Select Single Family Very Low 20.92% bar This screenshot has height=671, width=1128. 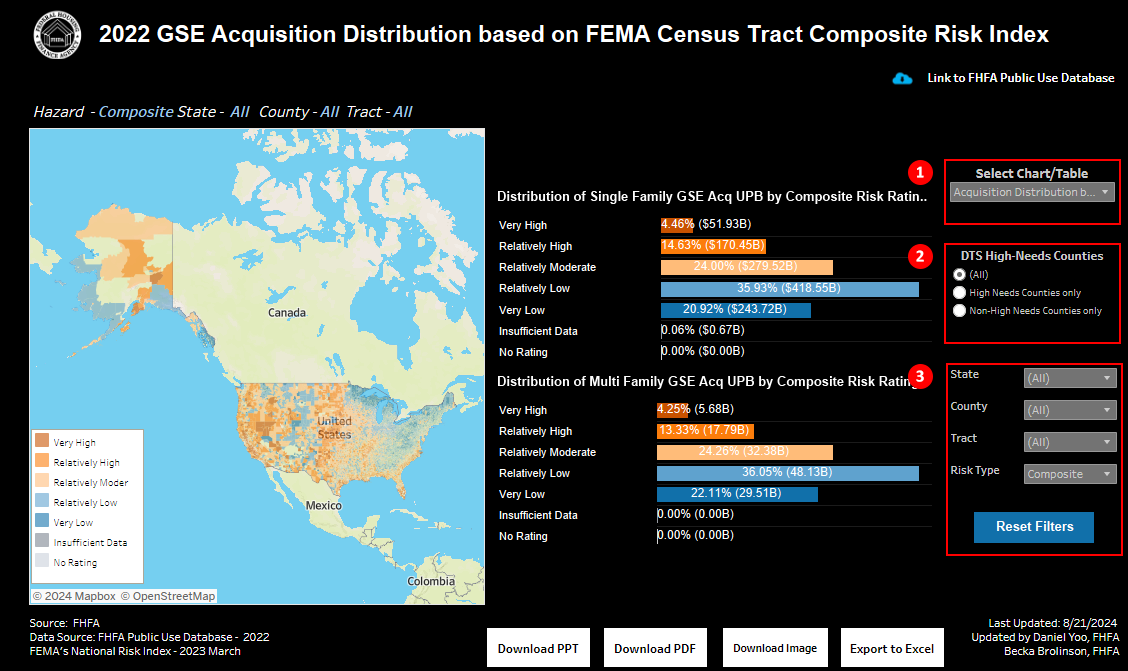736,310
